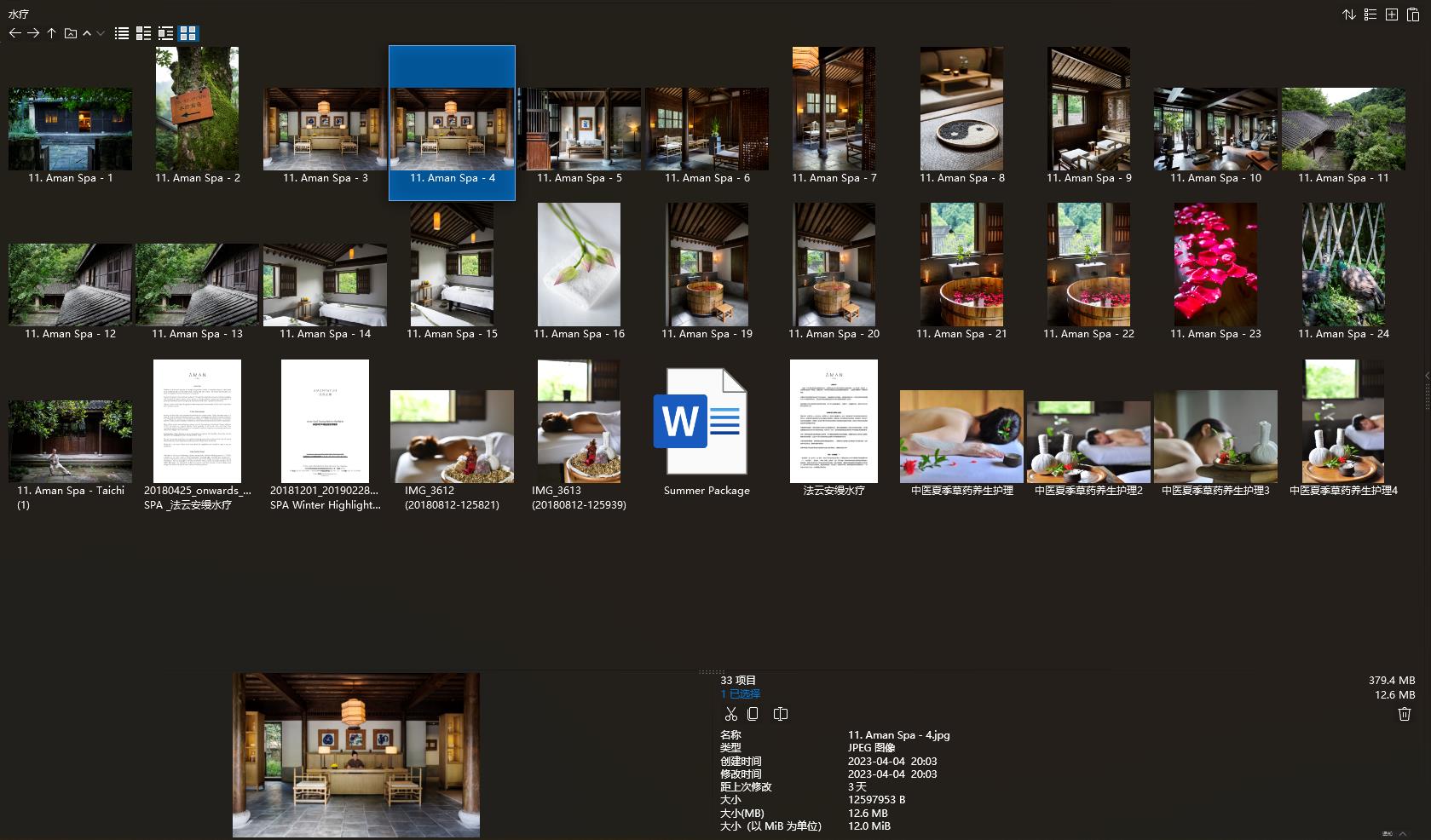This screenshot has width=1431, height=840.
Task: Select image IMG_3613 (20180812-125939)
Action: pyautogui.click(x=579, y=421)
